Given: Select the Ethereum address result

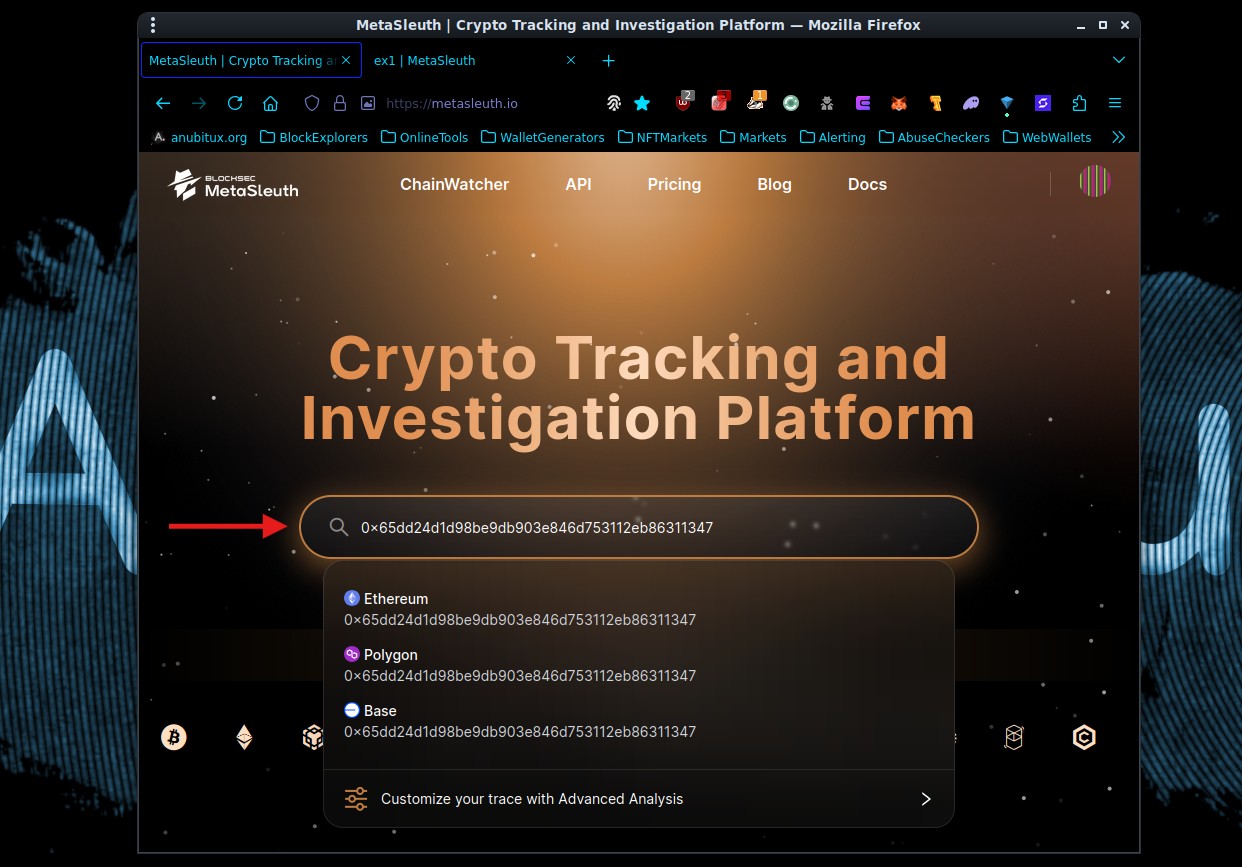Looking at the screenshot, I should click(638, 609).
